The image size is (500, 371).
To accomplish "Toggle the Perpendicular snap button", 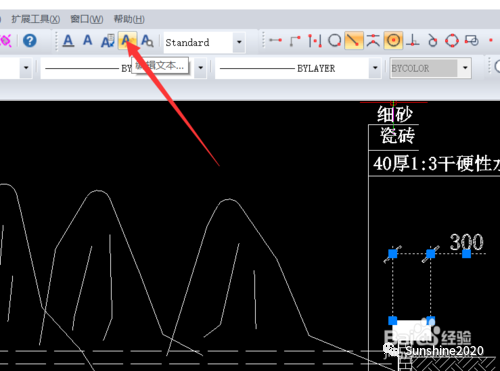I will (413, 41).
